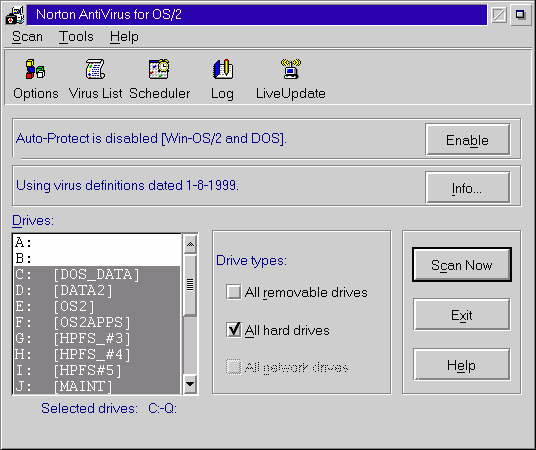The image size is (536, 450).
Task: Select drive E: [OS2]
Action: pyautogui.click(x=97, y=306)
